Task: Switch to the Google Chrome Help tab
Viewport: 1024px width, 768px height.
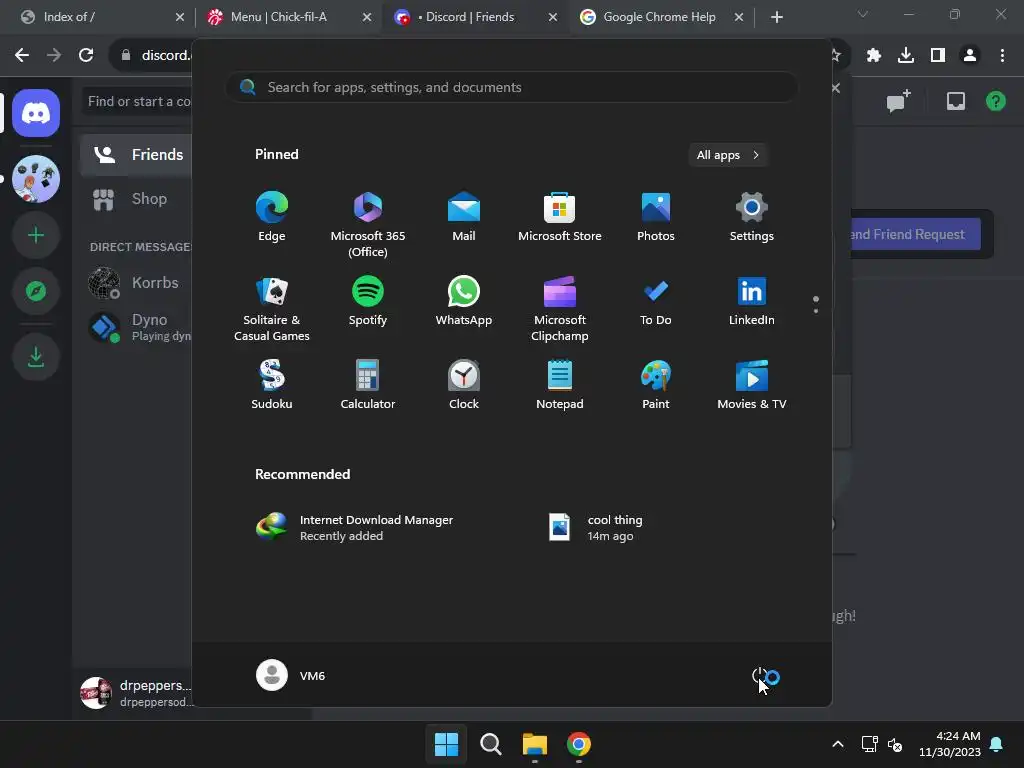Action: 661,17
